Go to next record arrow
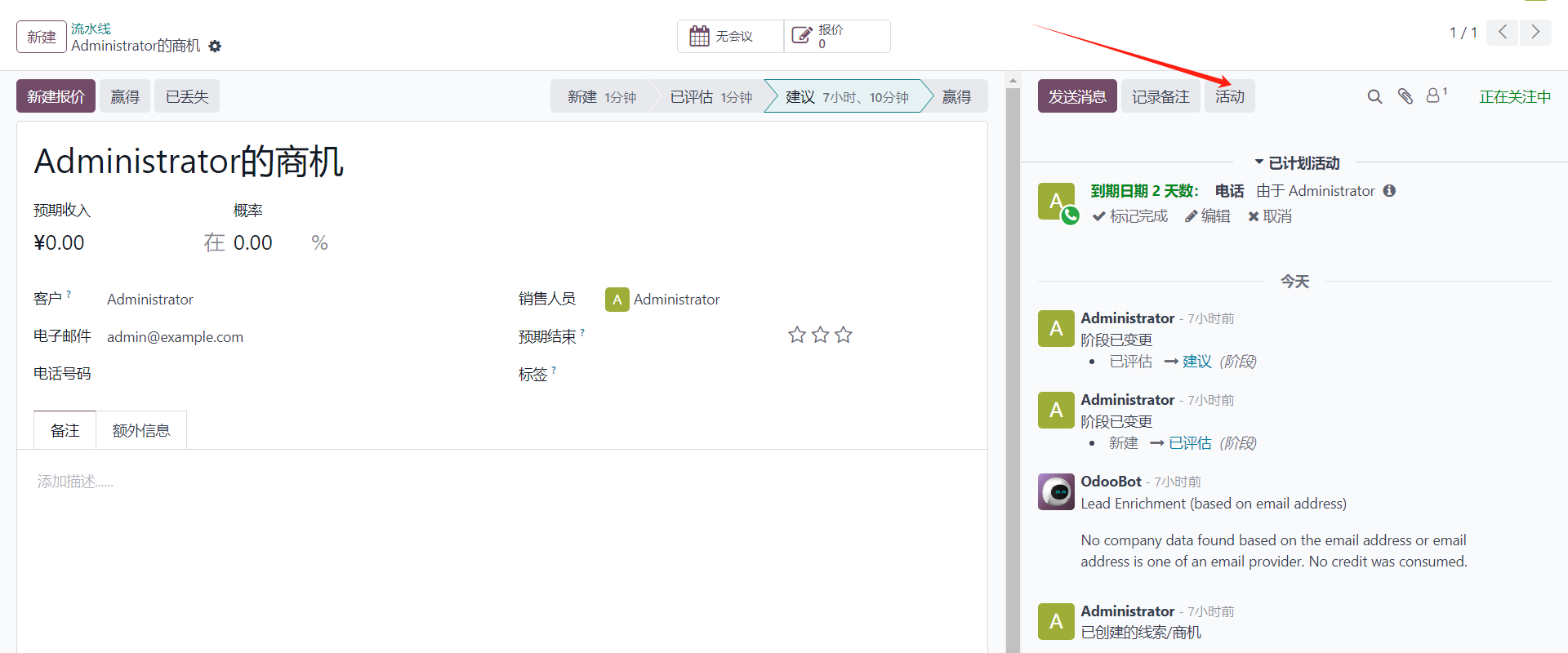This screenshot has width=1568, height=653. tap(1535, 32)
